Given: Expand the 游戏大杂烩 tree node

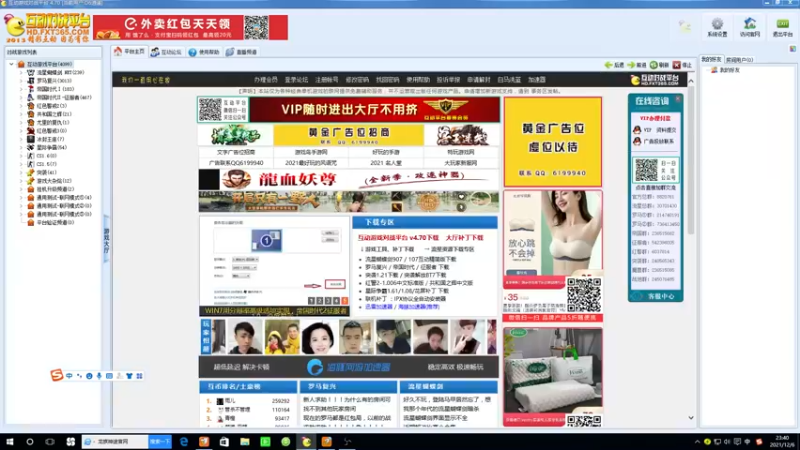Looking at the screenshot, I should pos(21,181).
